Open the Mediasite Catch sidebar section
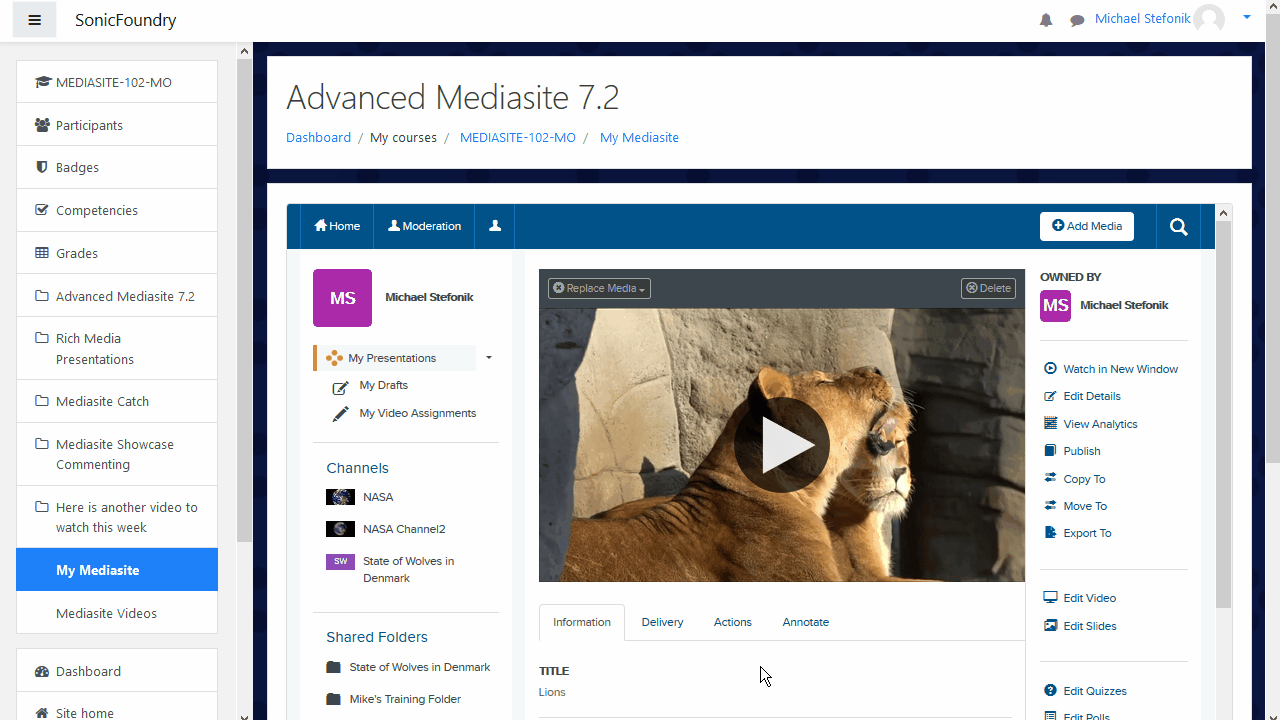Image resolution: width=1280 pixels, height=720 pixels. [x=117, y=401]
